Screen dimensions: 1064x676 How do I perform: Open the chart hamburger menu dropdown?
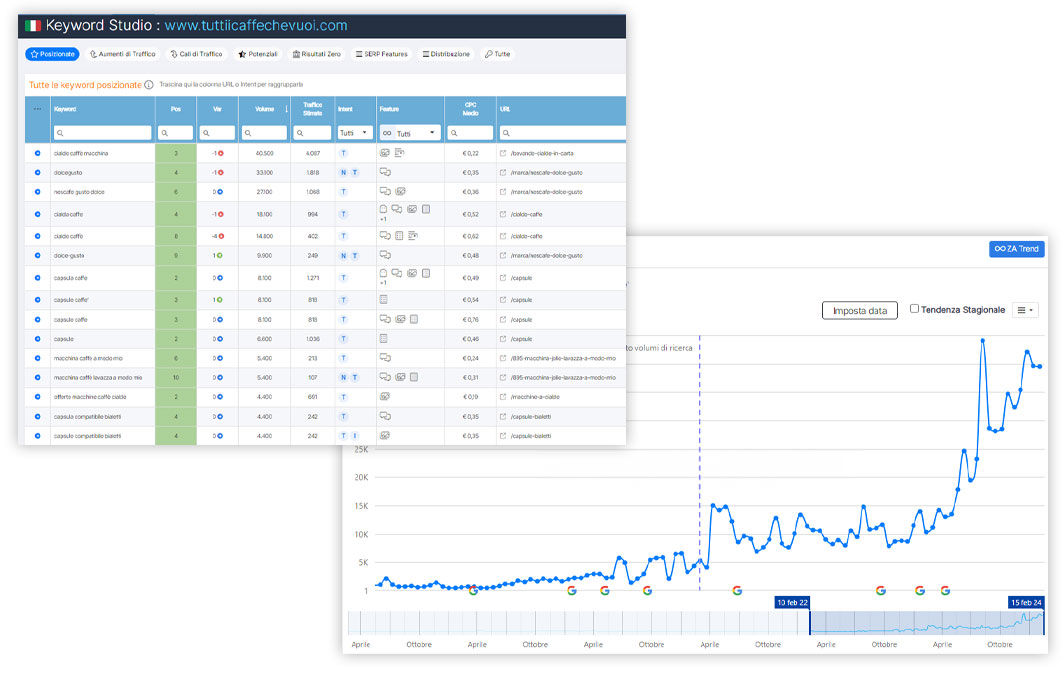point(1025,311)
